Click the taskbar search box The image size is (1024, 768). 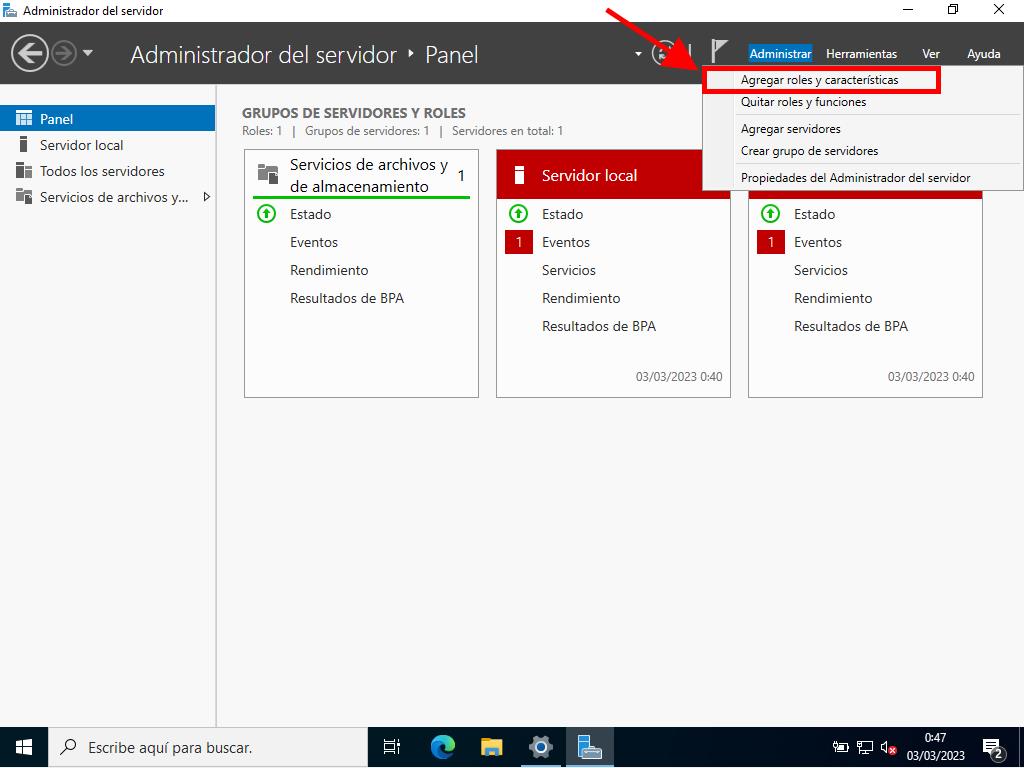[210, 747]
